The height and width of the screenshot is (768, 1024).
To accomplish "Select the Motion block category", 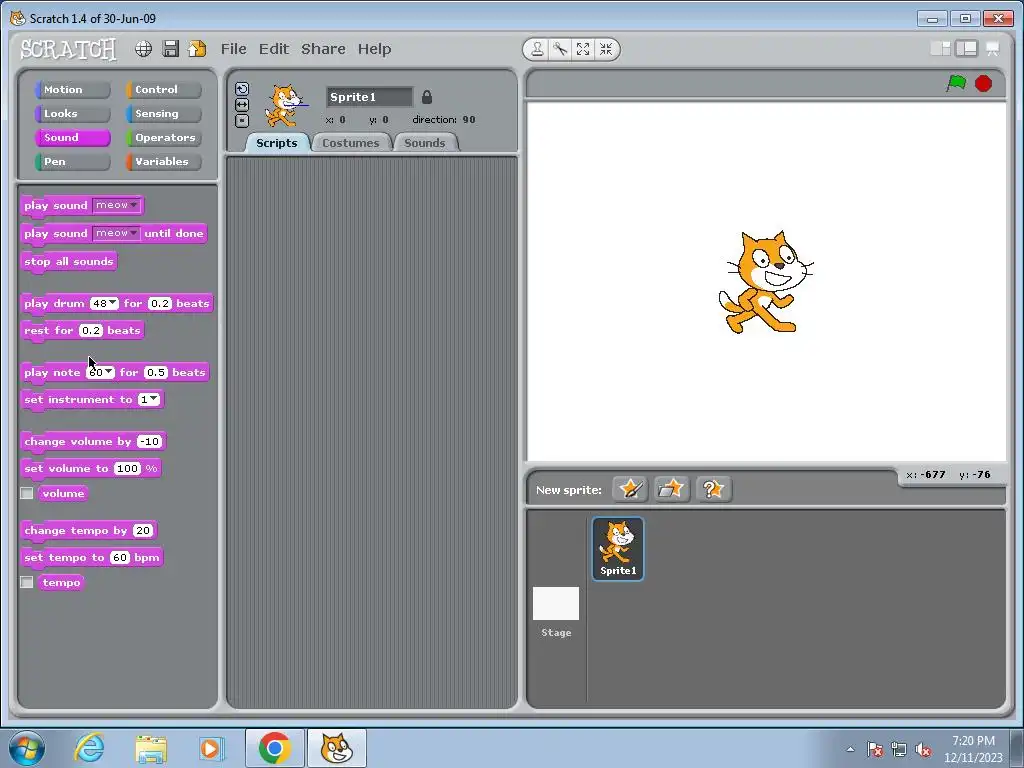I will coord(72,89).
